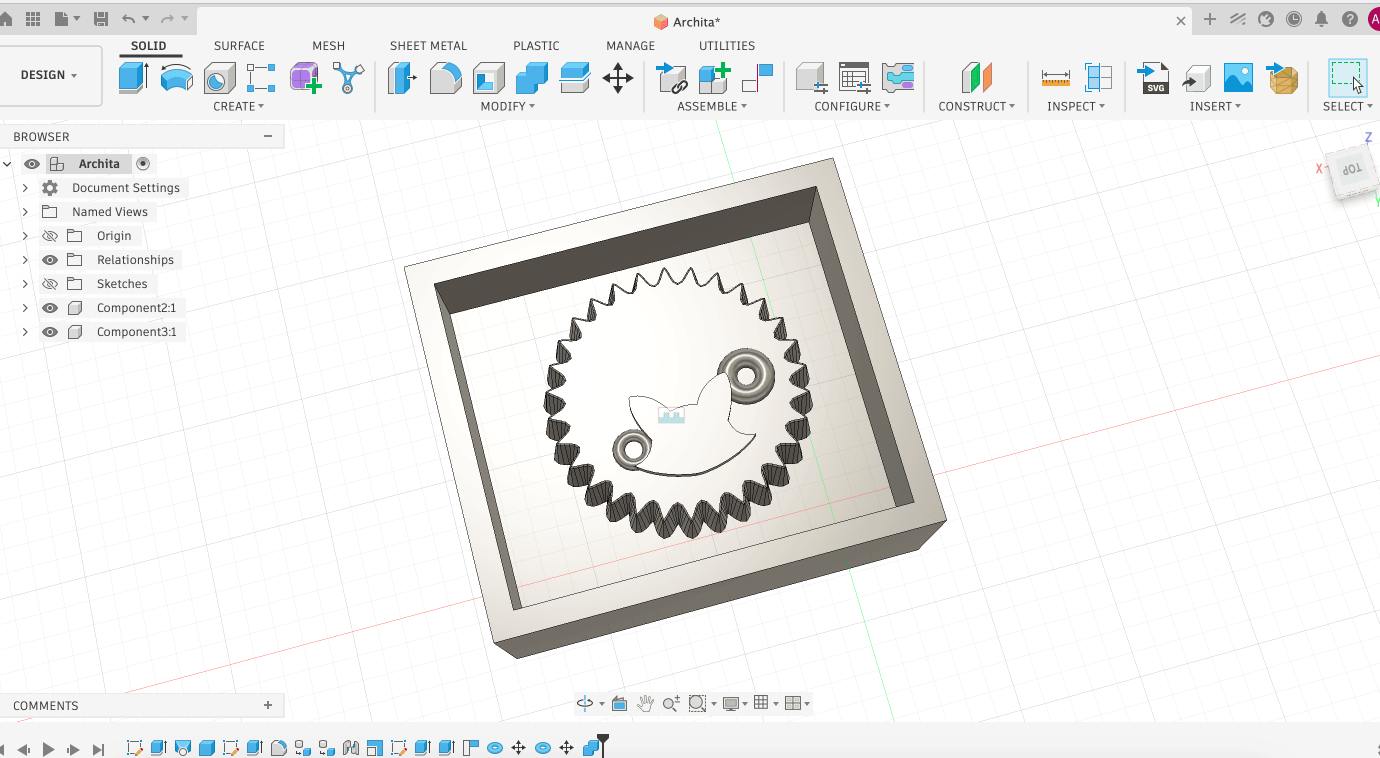This screenshot has height=758, width=1380.
Task: Open the CONSTRUCT dropdown menu
Action: 976,106
